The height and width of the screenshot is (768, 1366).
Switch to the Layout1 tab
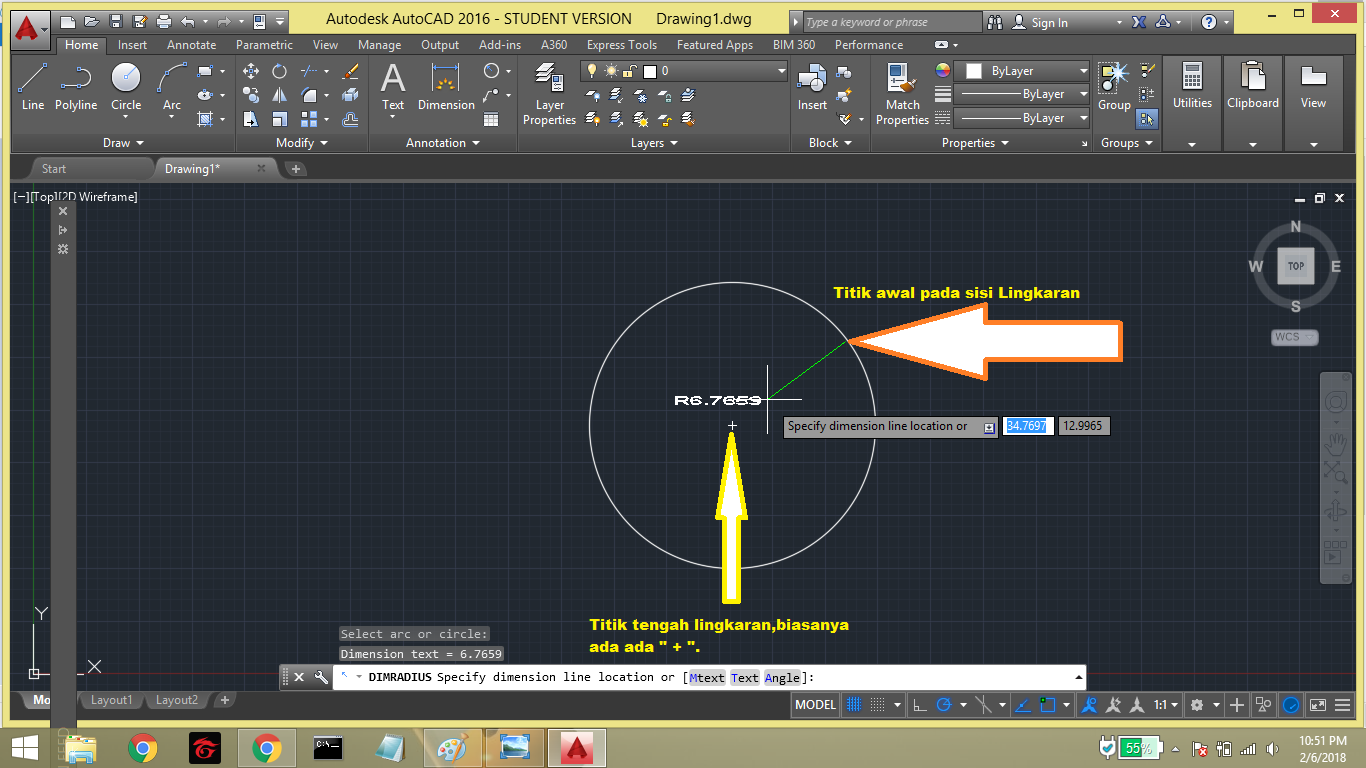pyautogui.click(x=111, y=700)
